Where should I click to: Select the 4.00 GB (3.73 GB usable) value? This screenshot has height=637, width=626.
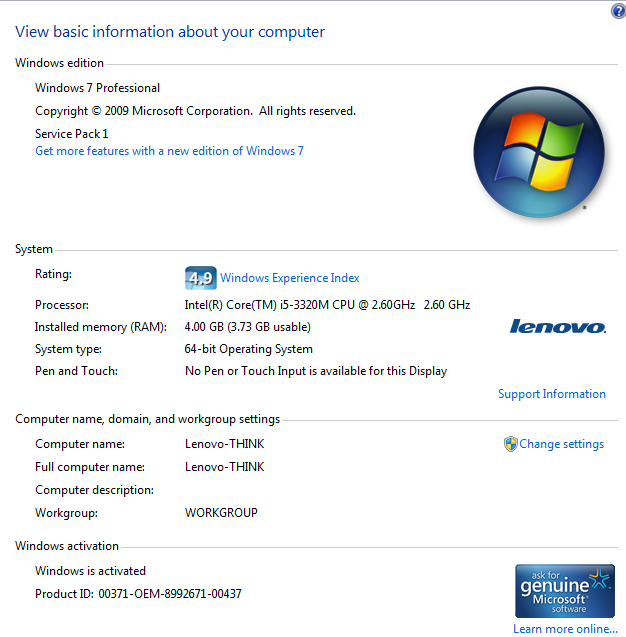coord(247,327)
